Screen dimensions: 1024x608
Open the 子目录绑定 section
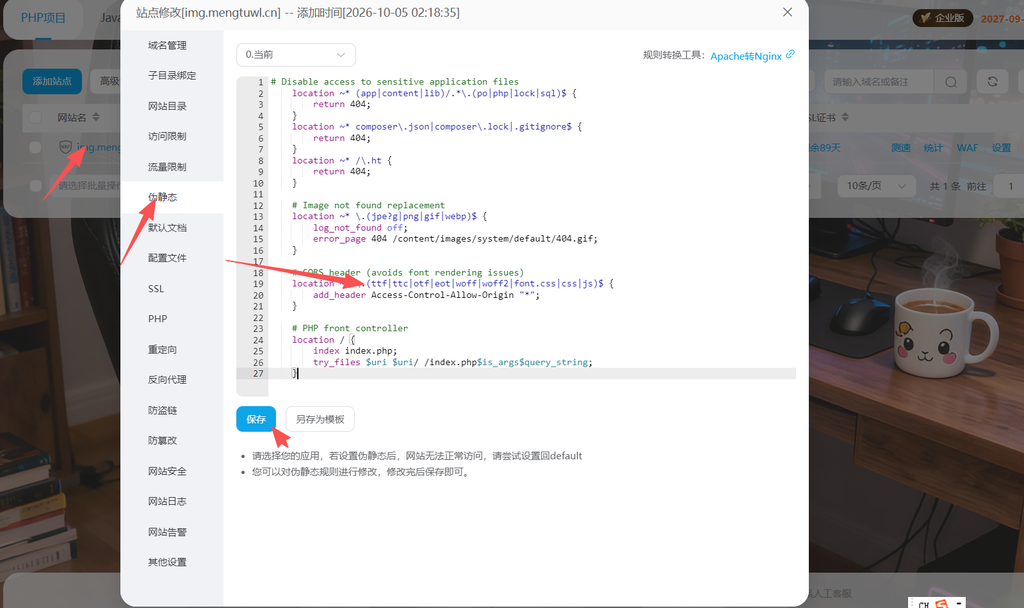tap(172, 76)
